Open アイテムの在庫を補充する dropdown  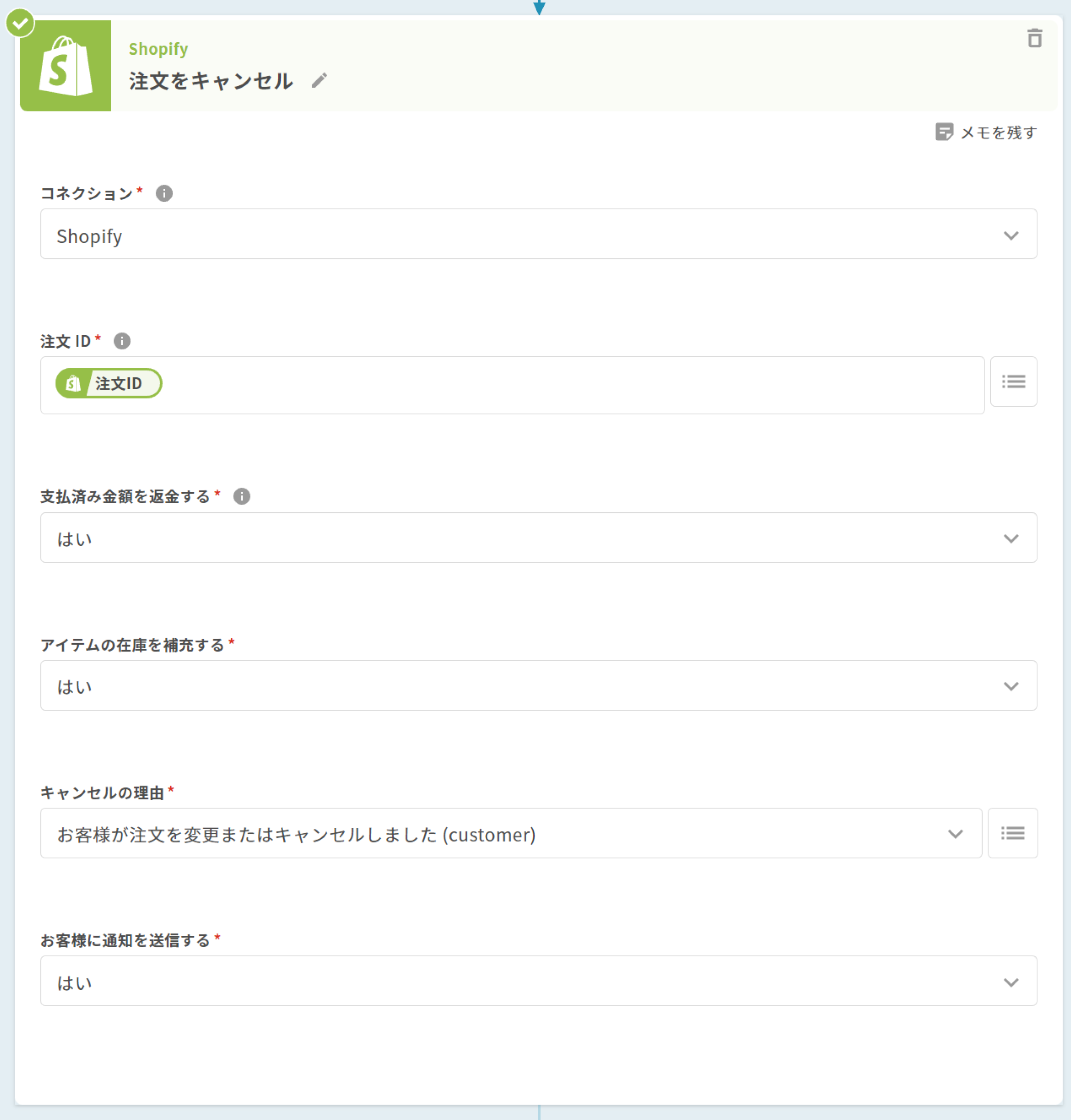[1010, 686]
